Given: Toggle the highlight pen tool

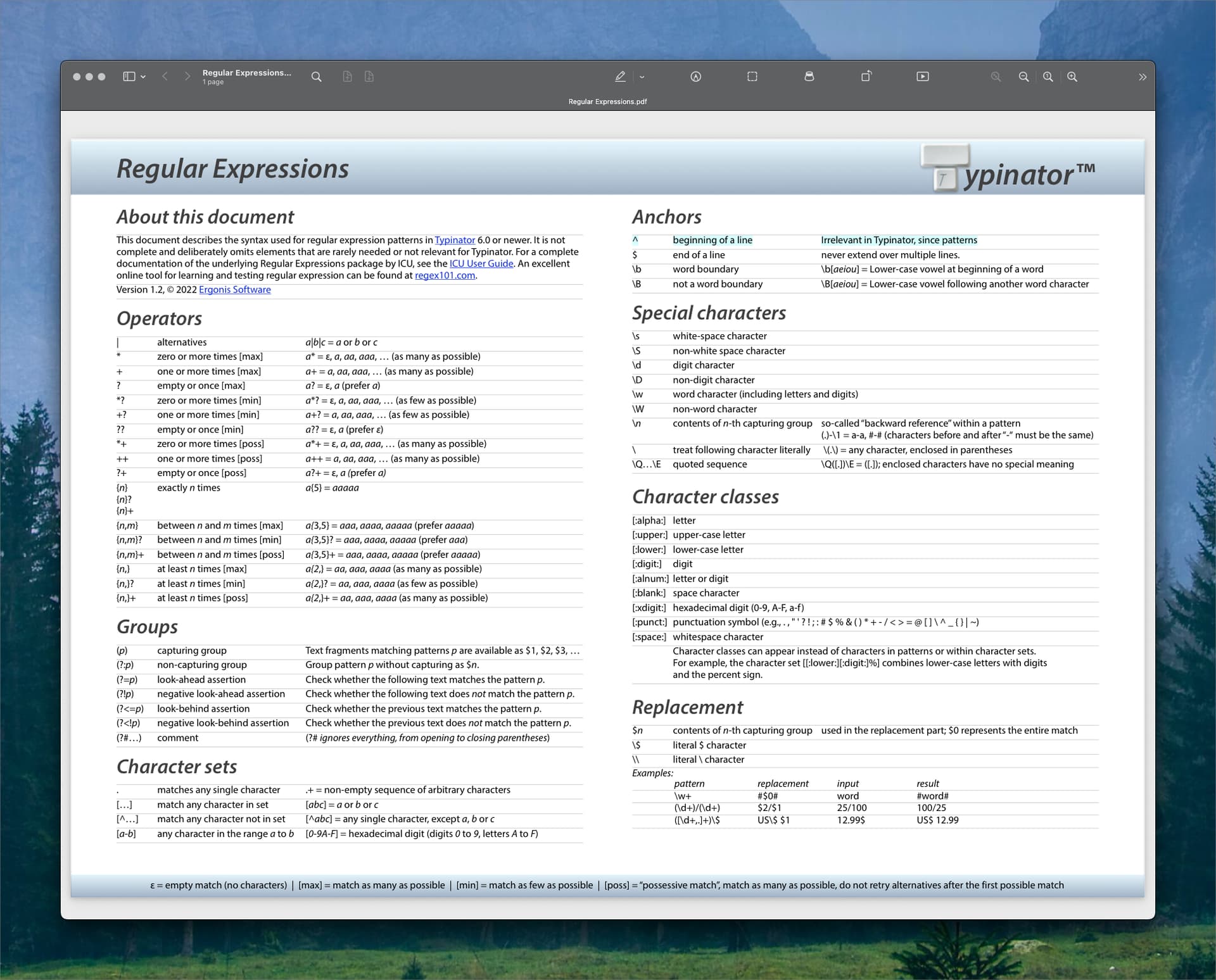Looking at the screenshot, I should tap(620, 77).
